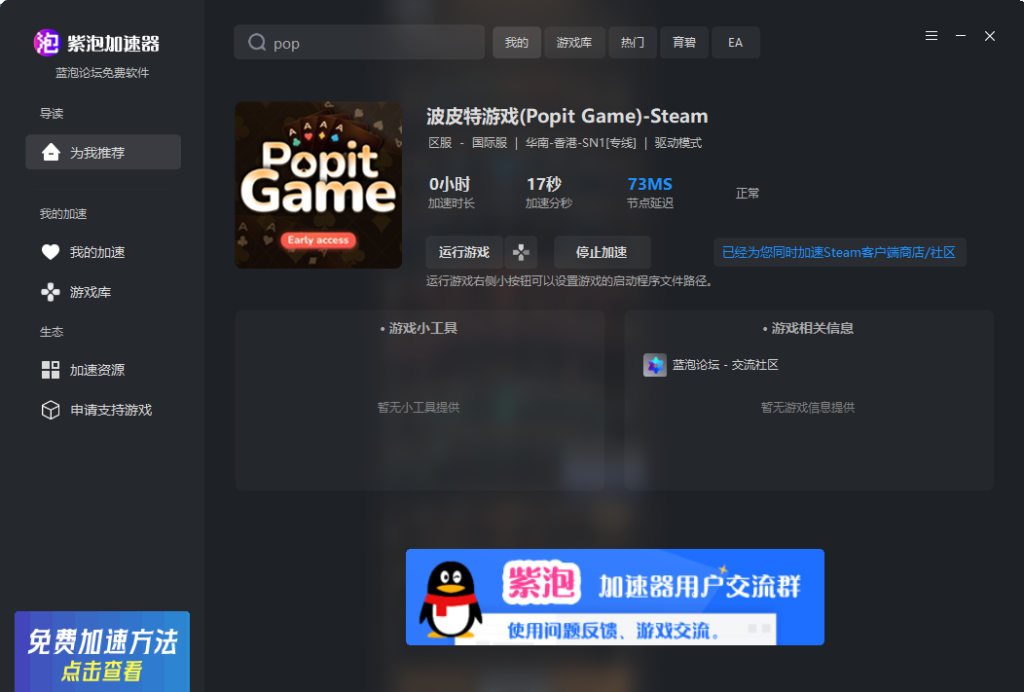The height and width of the screenshot is (692, 1024).
Task: Click the 蓝泡论坛 star icon
Action: click(x=654, y=365)
